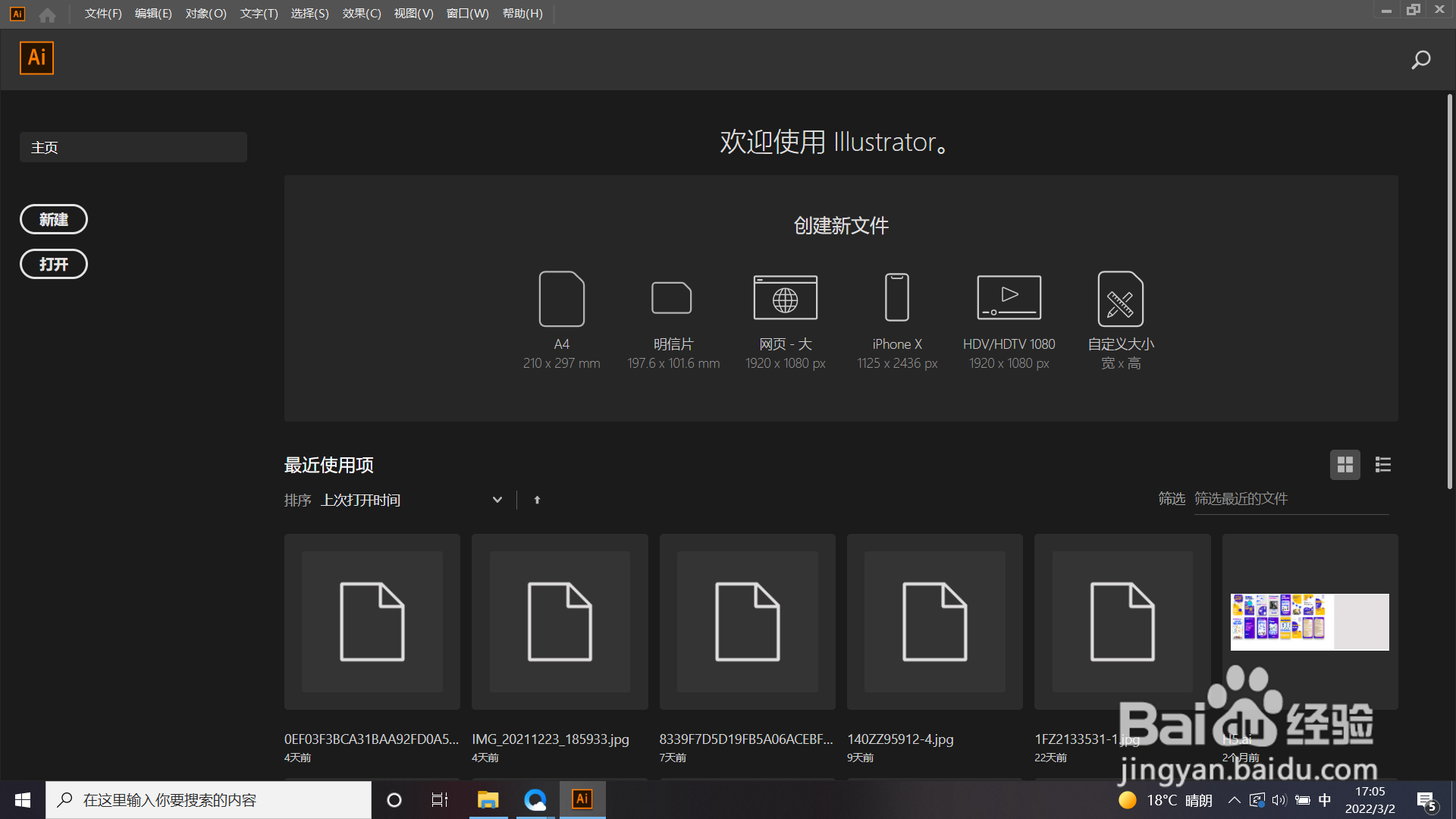The width and height of the screenshot is (1456, 819).
Task: Open the 效果(C) menu
Action: pos(362,14)
